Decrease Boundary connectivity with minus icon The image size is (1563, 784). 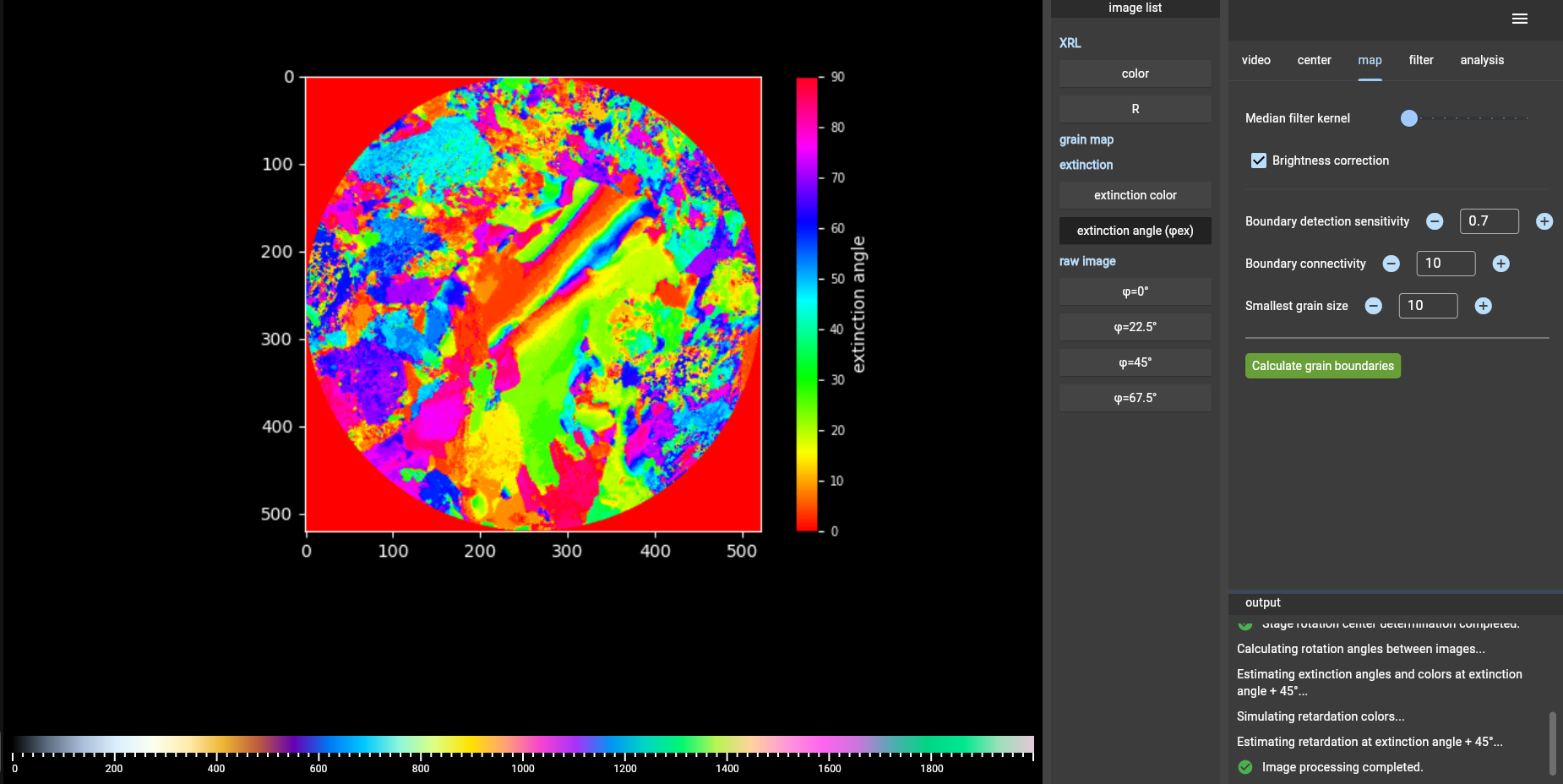[x=1391, y=264]
